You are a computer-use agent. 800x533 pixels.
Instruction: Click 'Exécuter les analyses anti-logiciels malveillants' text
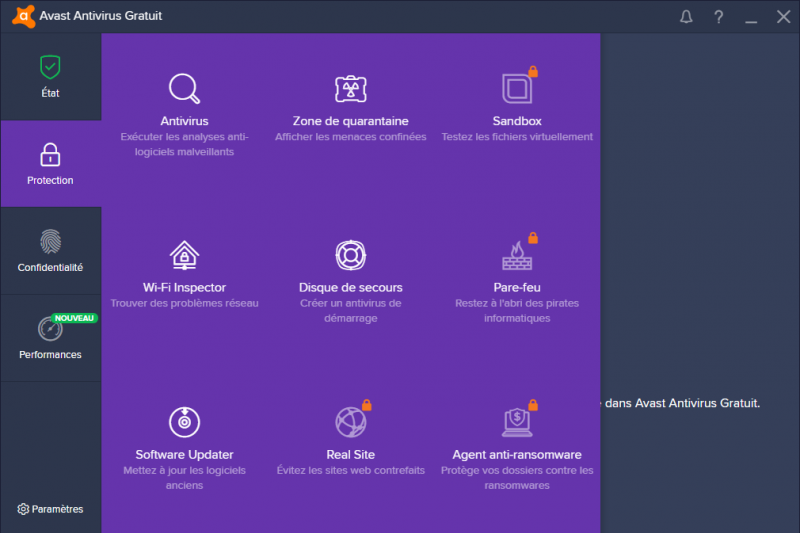pyautogui.click(x=184, y=144)
